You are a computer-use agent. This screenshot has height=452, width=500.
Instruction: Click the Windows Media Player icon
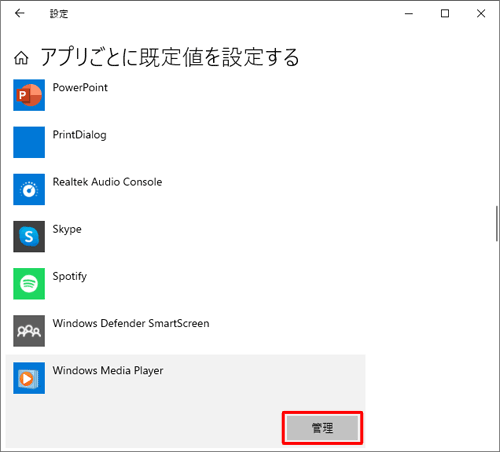29,378
